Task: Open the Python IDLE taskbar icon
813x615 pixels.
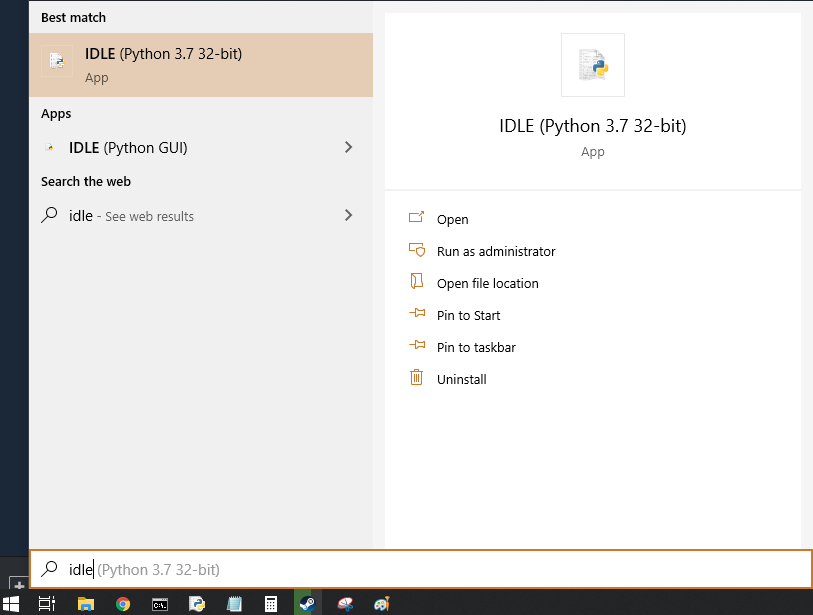Action: 197,604
